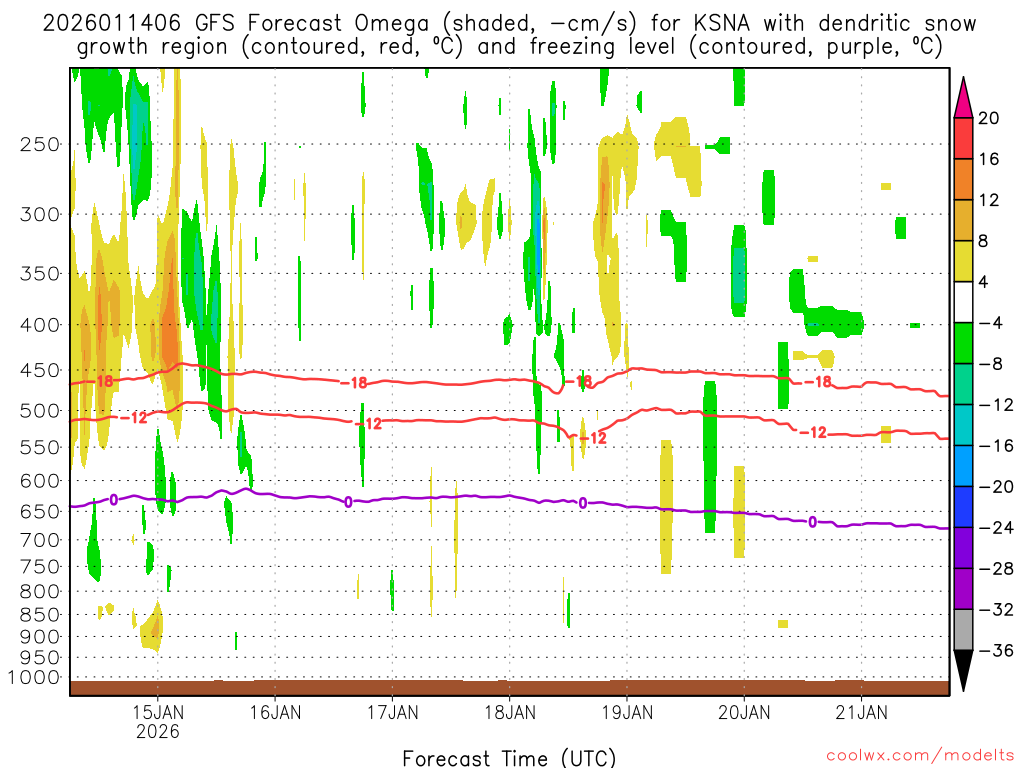Click the 15JAN date label on time axis
Image resolution: width=1024 pixels, height=768 pixels.
click(x=158, y=712)
